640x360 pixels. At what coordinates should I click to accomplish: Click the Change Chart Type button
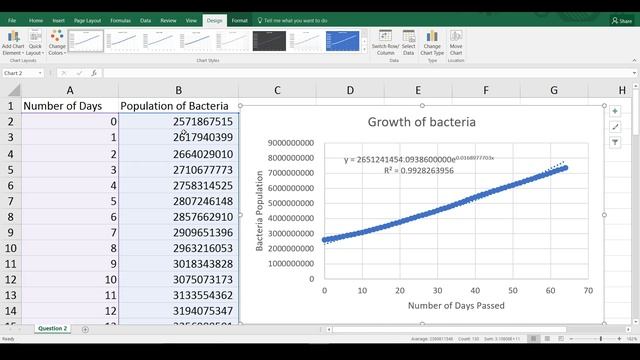coord(432,42)
